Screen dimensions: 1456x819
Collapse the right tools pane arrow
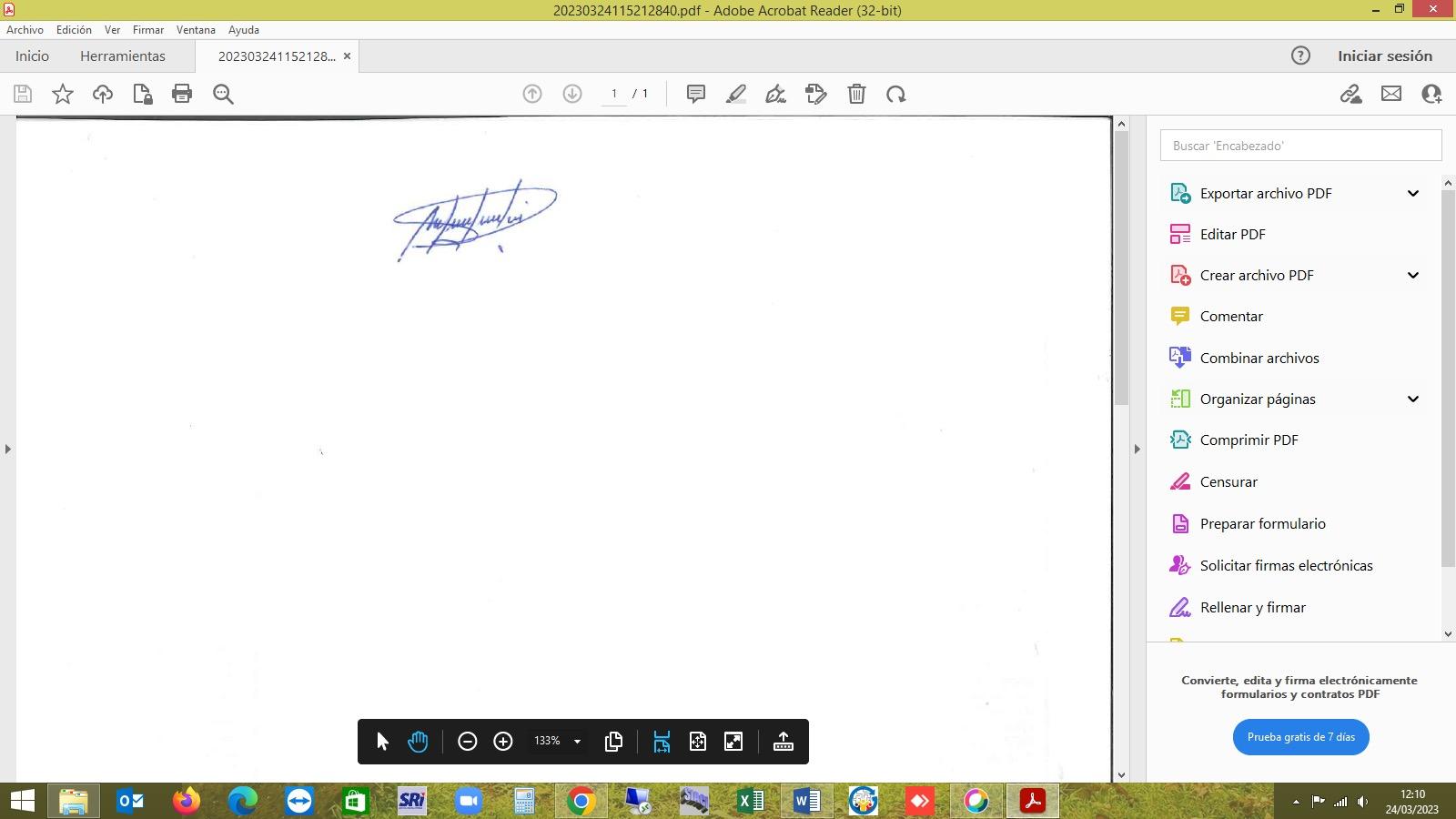pos(1137,449)
